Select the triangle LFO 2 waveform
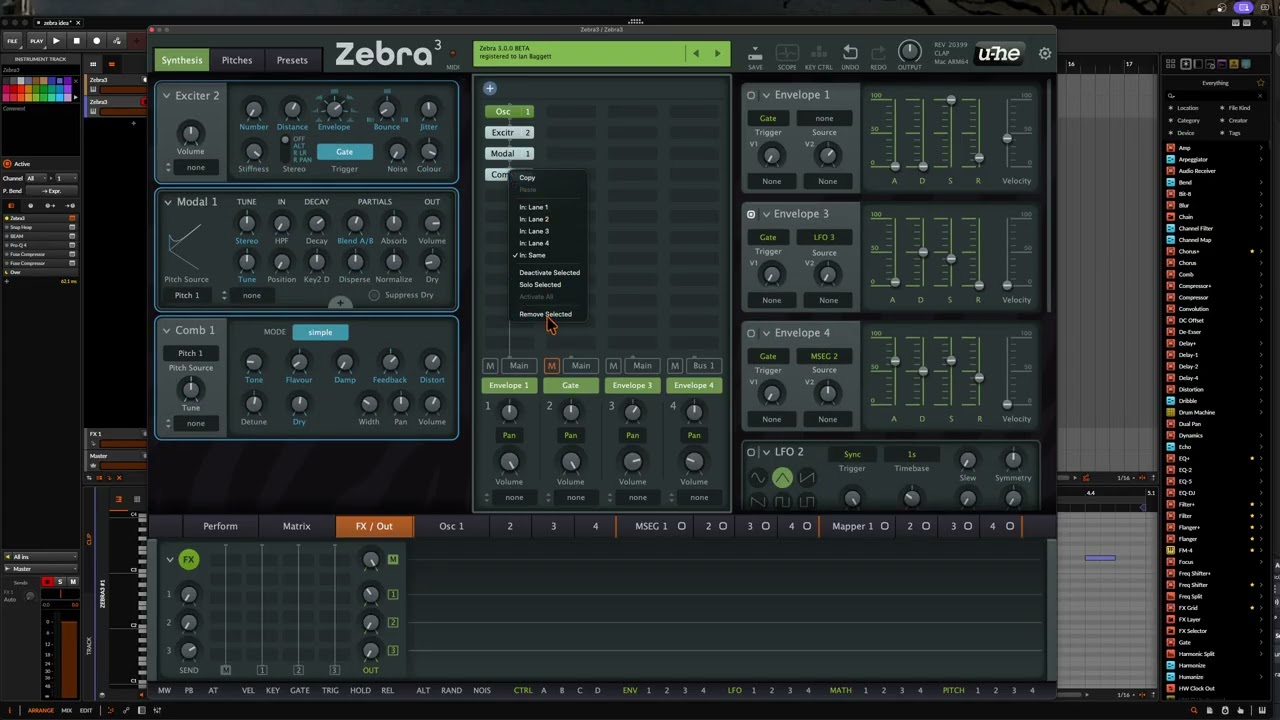This screenshot has width=1280, height=720. tap(782, 478)
